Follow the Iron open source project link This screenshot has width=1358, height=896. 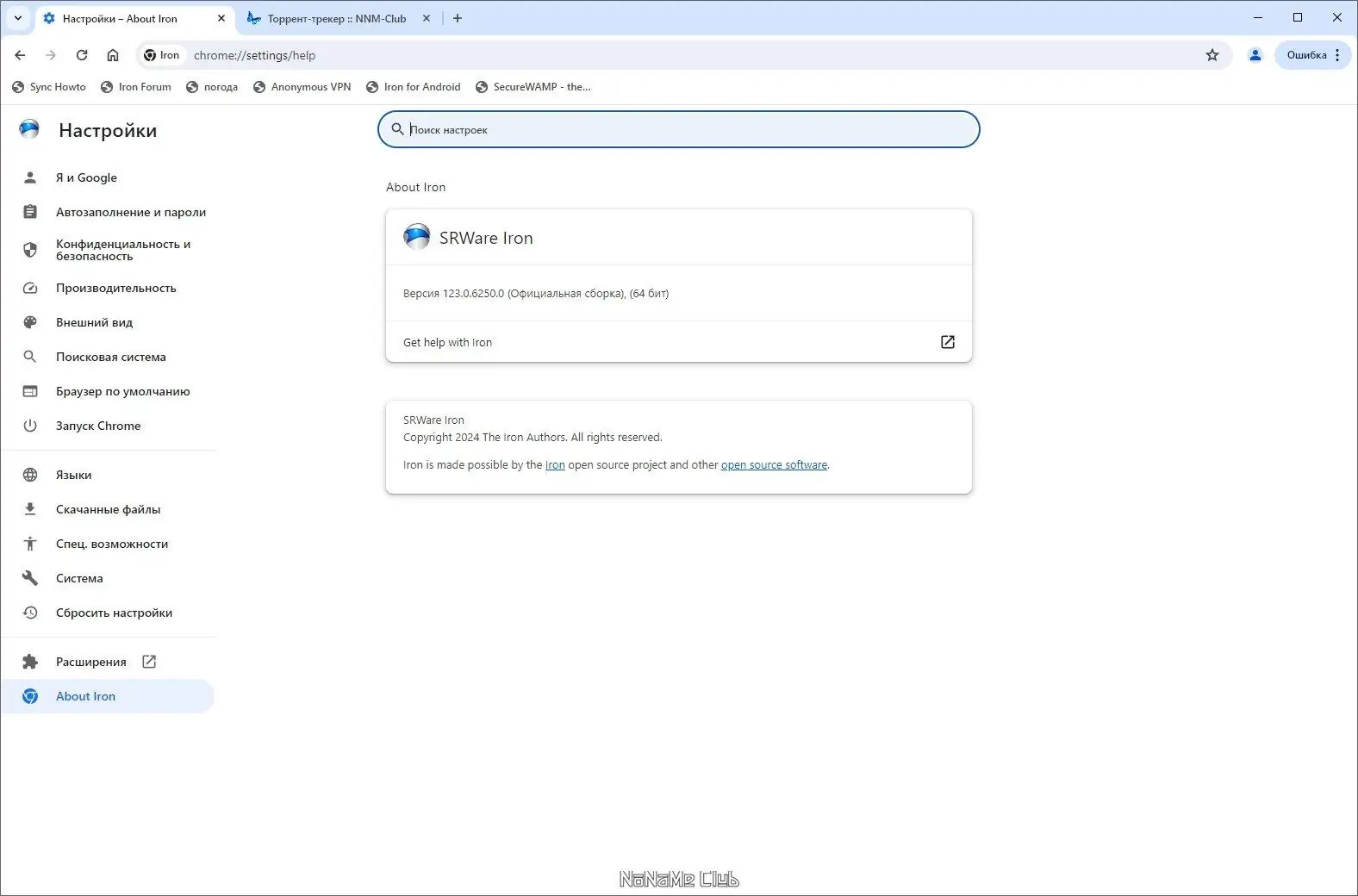tap(555, 465)
